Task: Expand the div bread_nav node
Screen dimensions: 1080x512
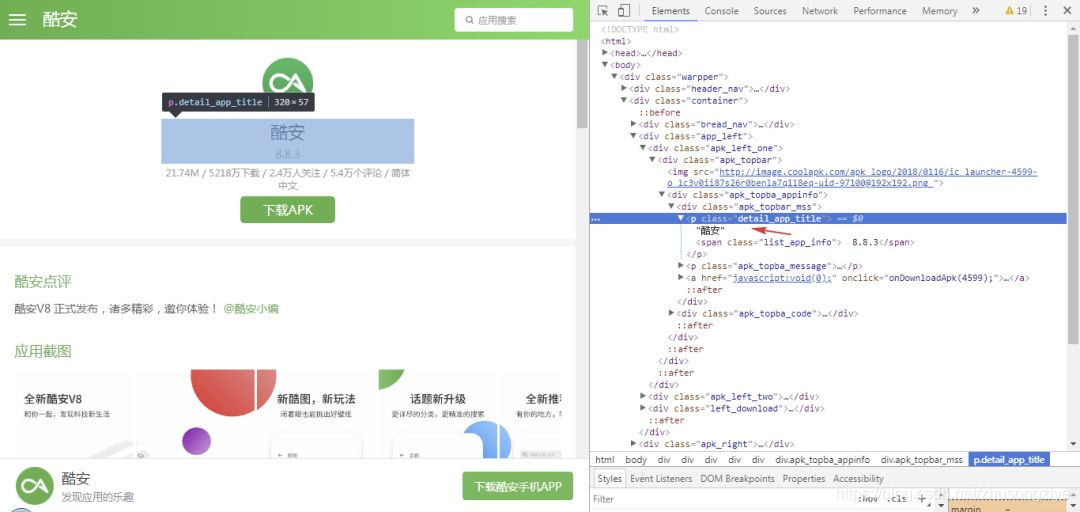Action: click(634, 125)
